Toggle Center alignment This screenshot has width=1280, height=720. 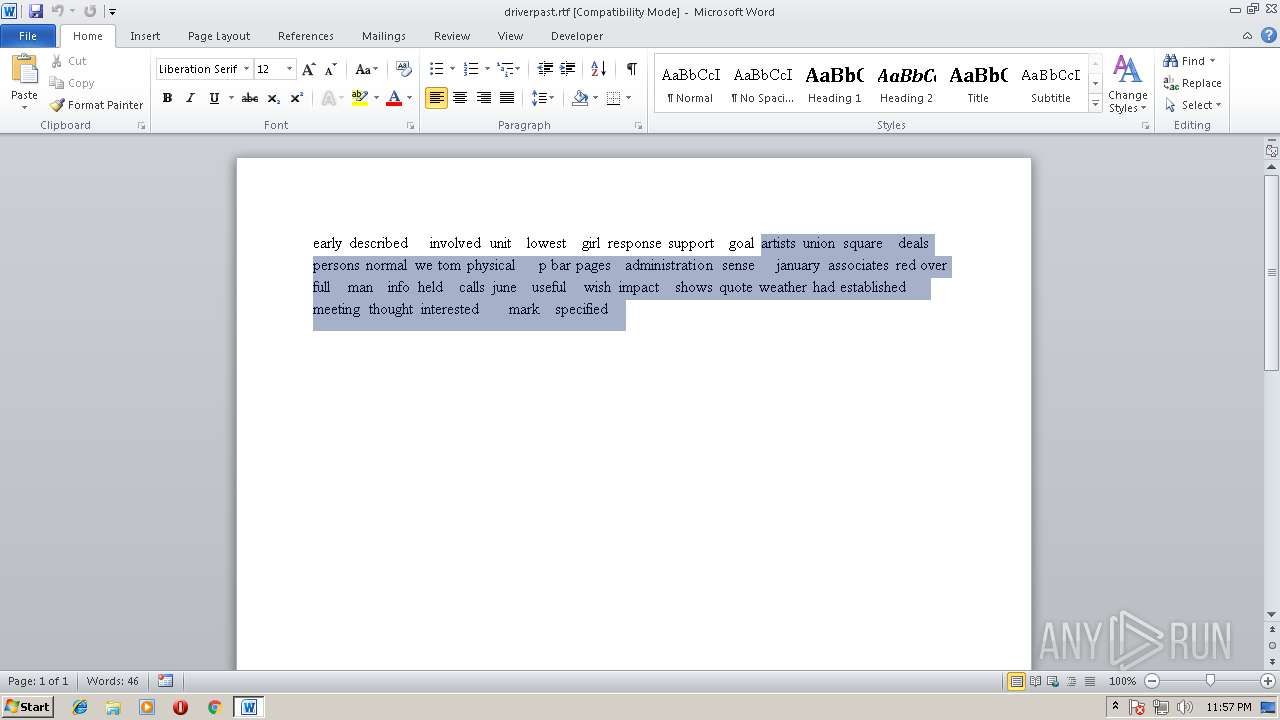[x=460, y=98]
